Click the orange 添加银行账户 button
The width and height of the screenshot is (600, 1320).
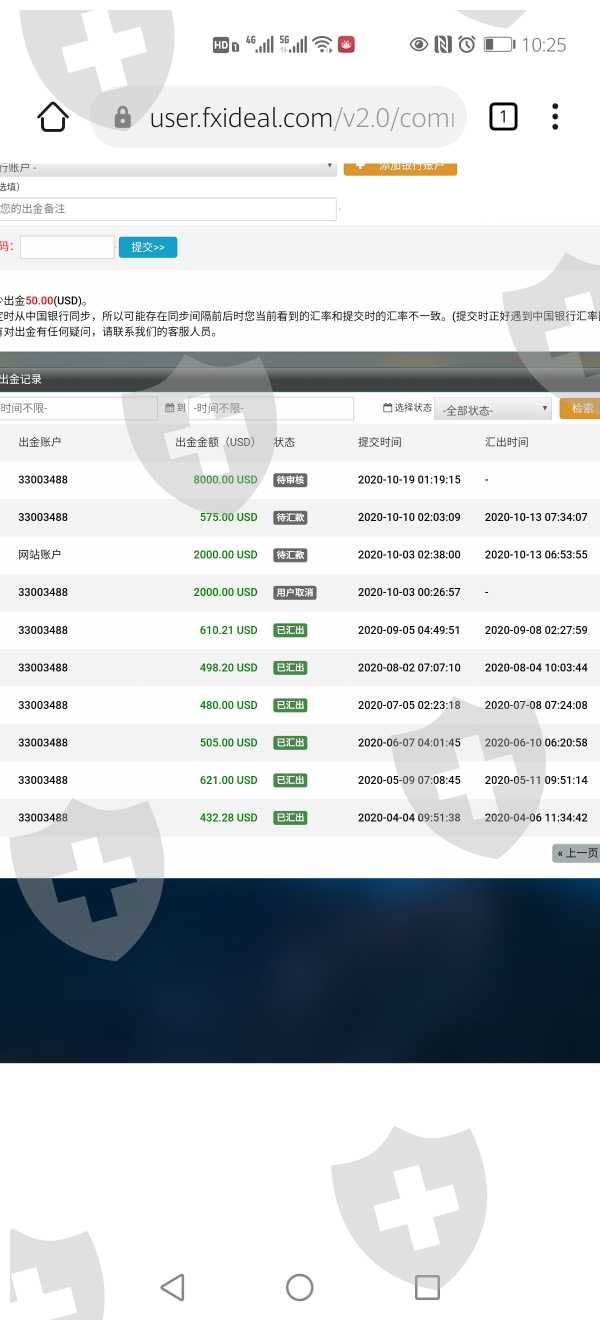point(400,166)
